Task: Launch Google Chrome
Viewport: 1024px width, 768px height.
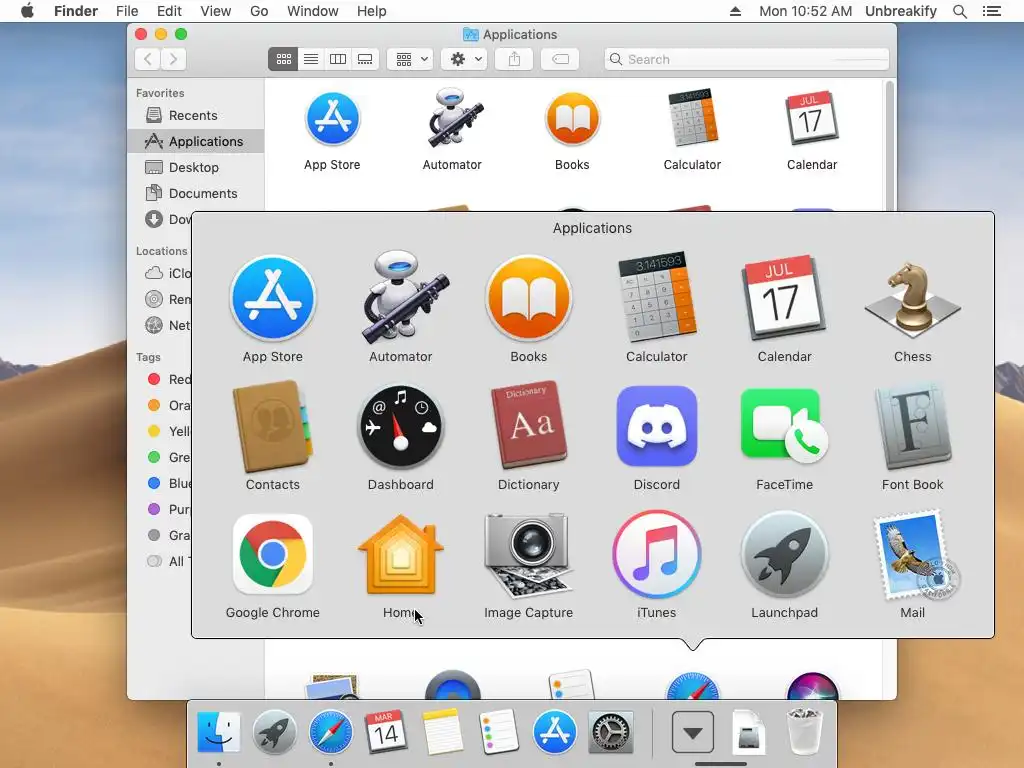Action: (x=272, y=554)
